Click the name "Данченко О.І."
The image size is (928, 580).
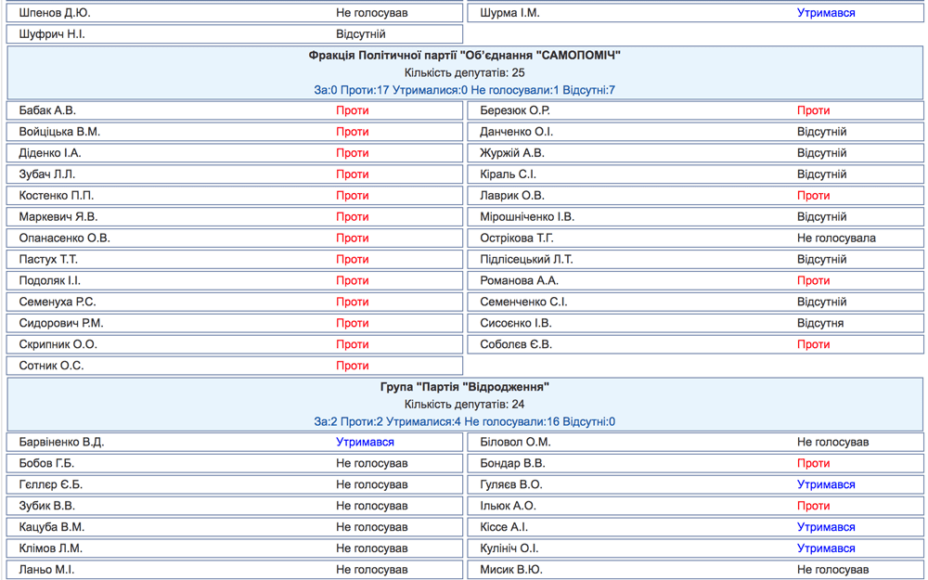516,131
